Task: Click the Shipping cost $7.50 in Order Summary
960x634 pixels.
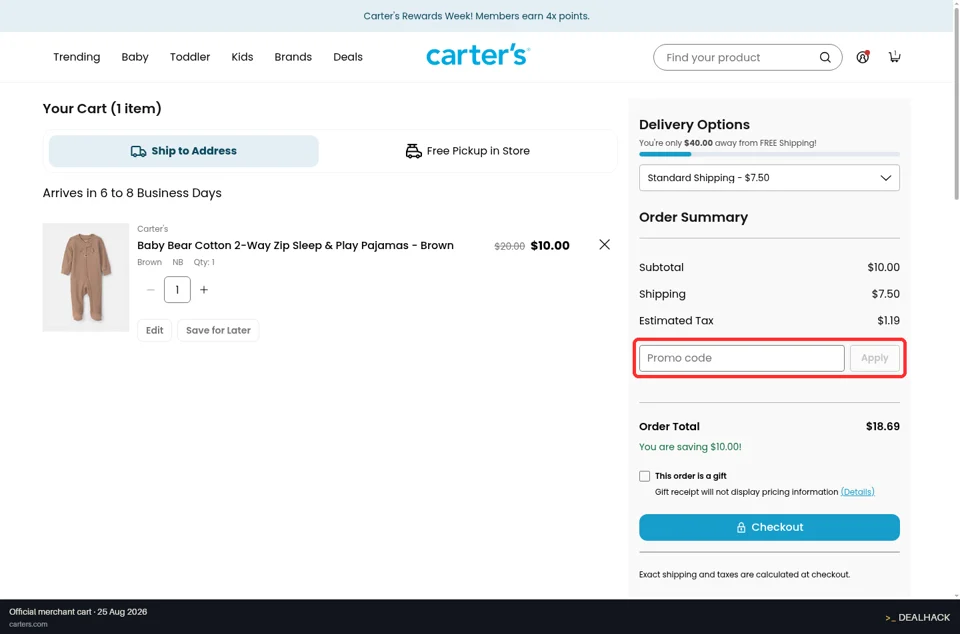Action: tap(885, 294)
